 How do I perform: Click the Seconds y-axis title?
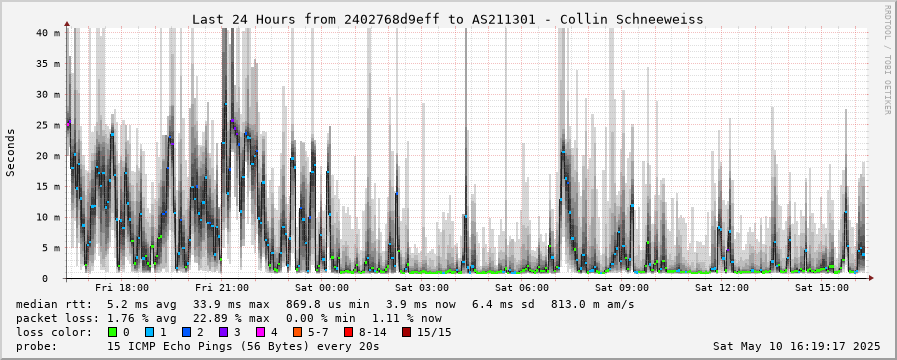point(11,152)
